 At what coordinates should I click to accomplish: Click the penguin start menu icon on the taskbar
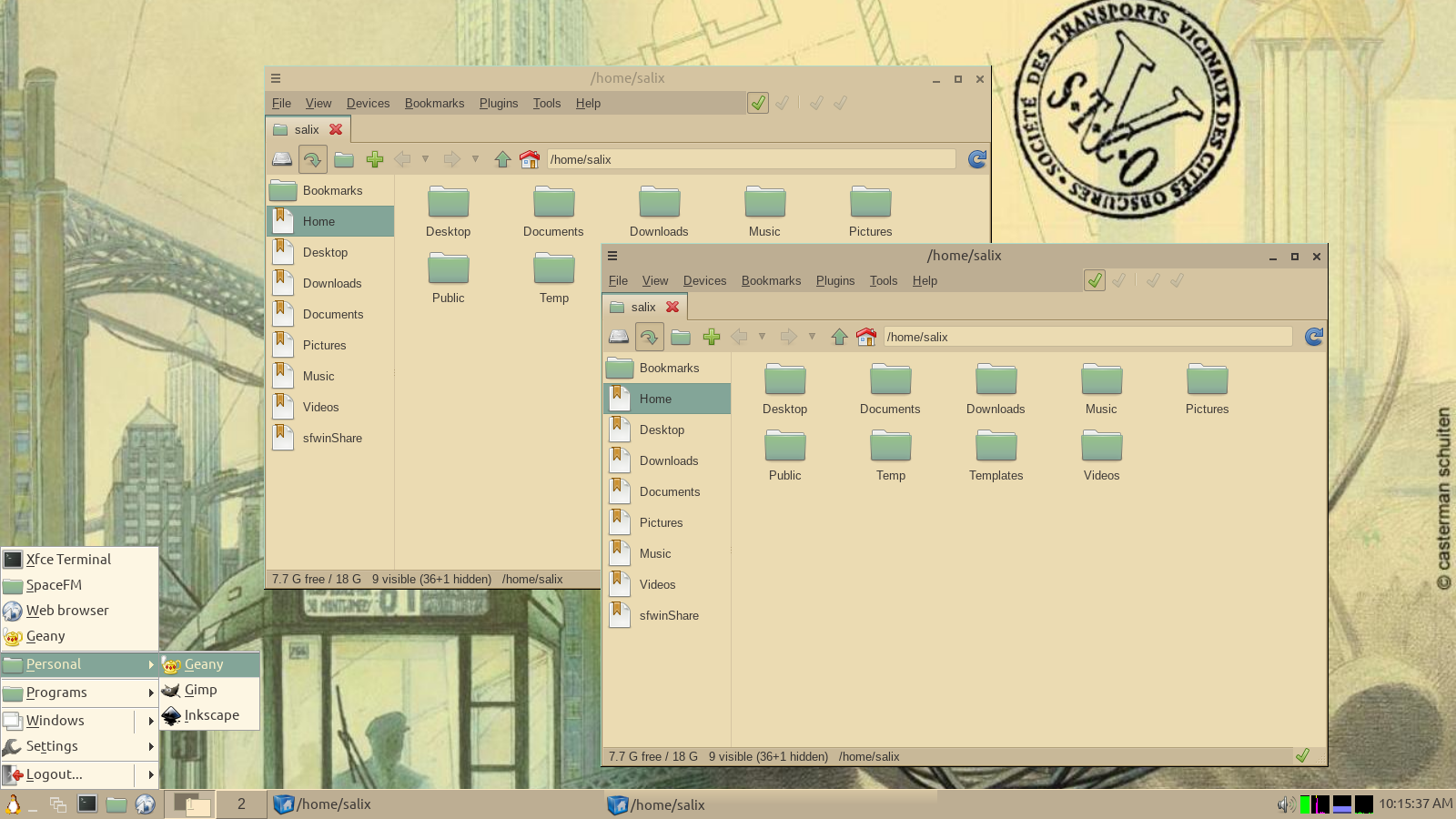[14, 804]
